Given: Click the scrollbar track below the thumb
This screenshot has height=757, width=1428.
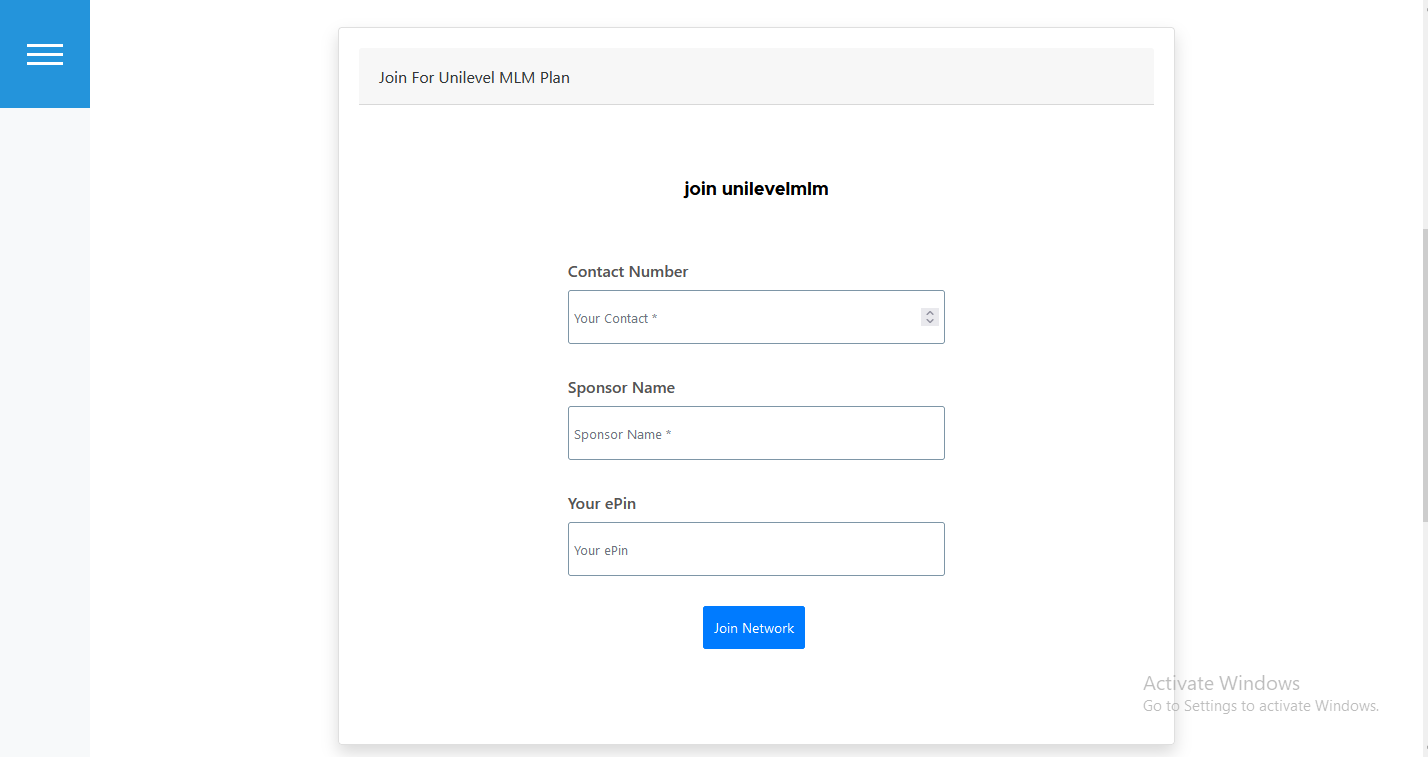Looking at the screenshot, I should [1423, 640].
